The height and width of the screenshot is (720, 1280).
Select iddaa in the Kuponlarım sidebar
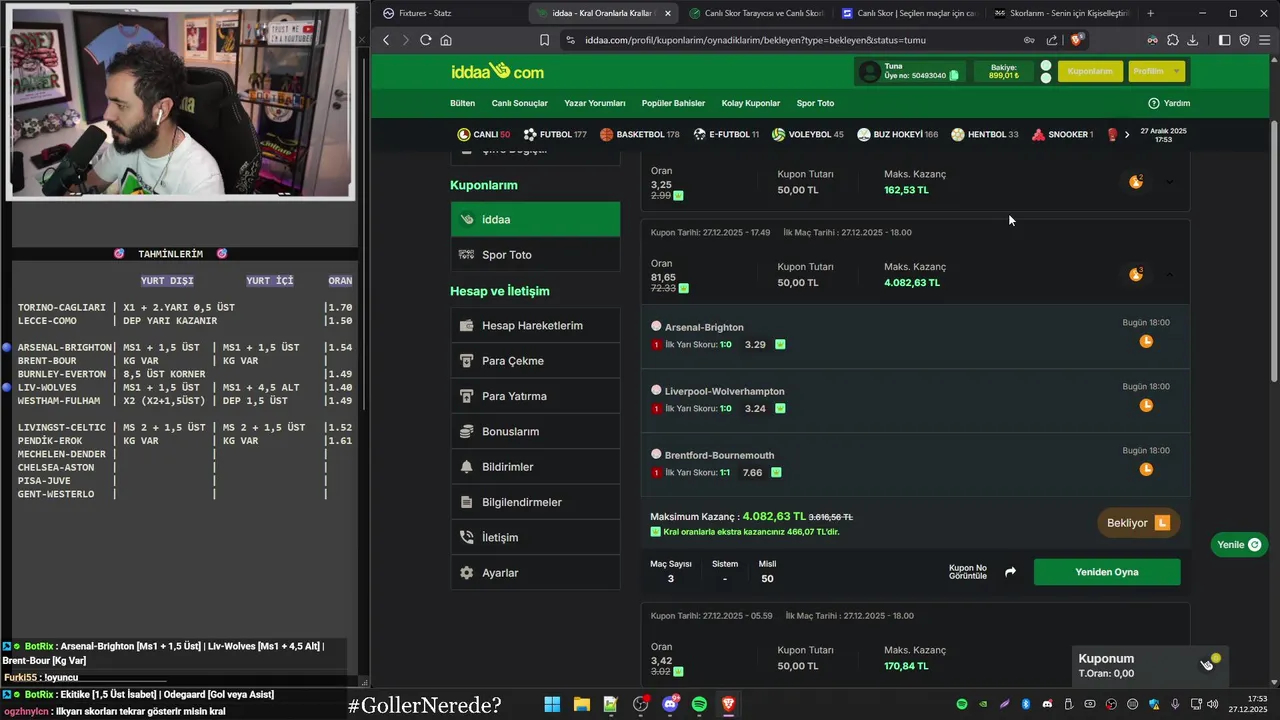tap(535, 219)
